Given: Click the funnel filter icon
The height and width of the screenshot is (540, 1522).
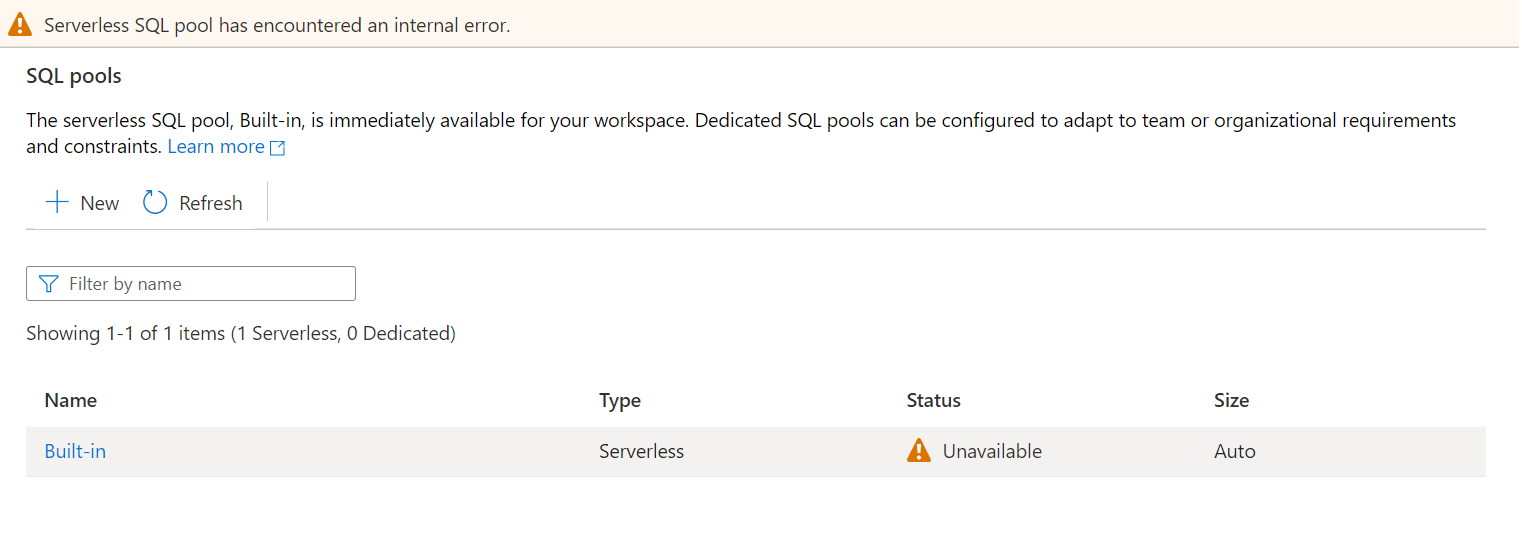Looking at the screenshot, I should [x=48, y=284].
